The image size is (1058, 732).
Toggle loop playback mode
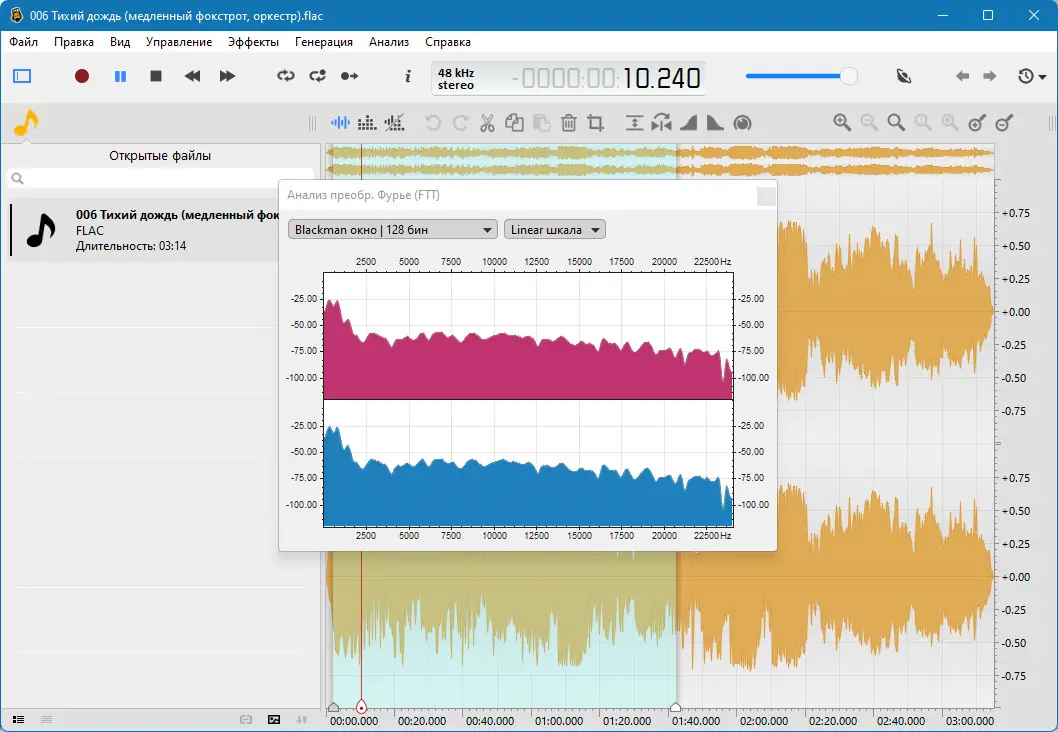(286, 76)
